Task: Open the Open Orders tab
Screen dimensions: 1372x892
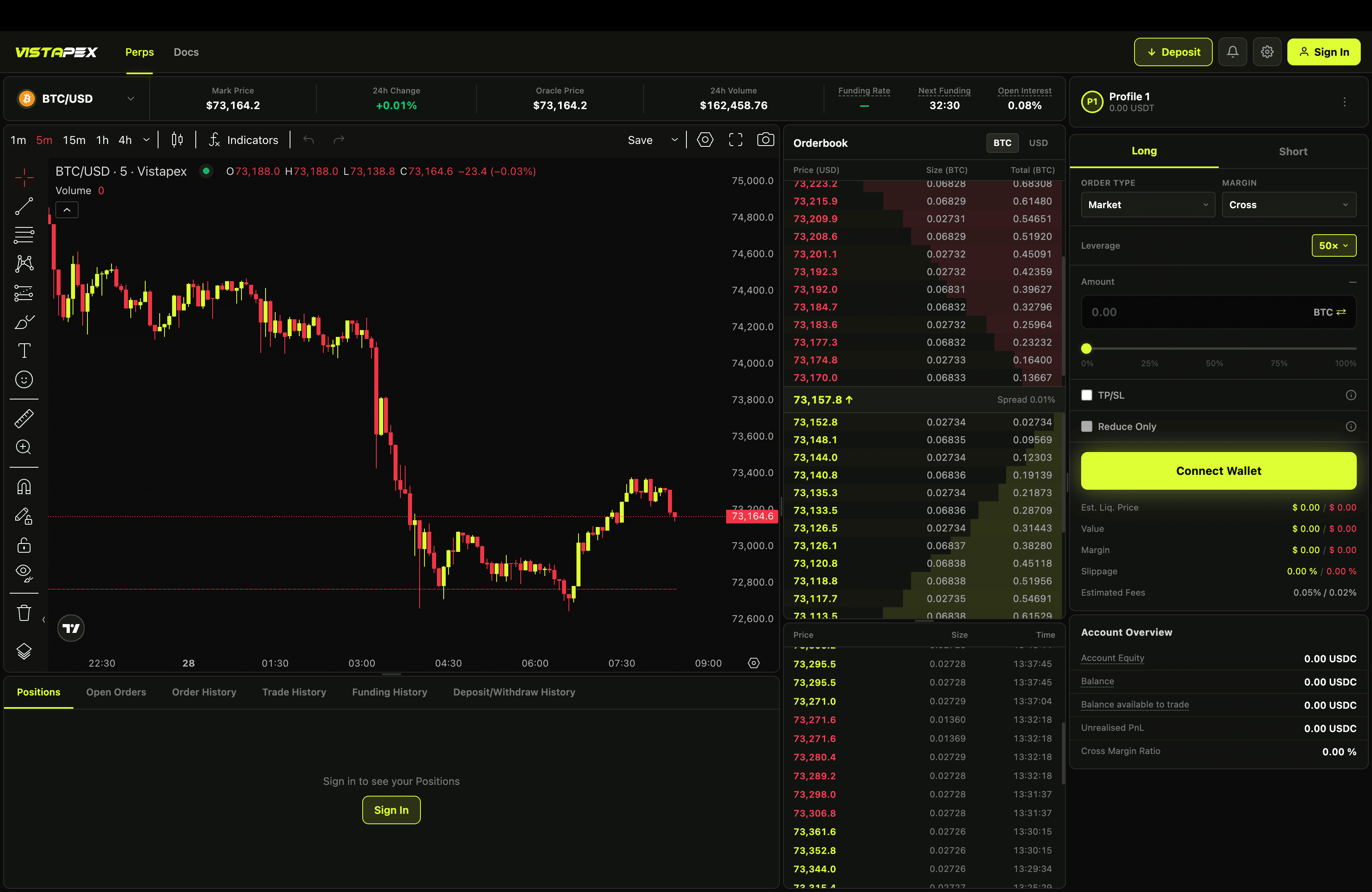Action: (116, 692)
